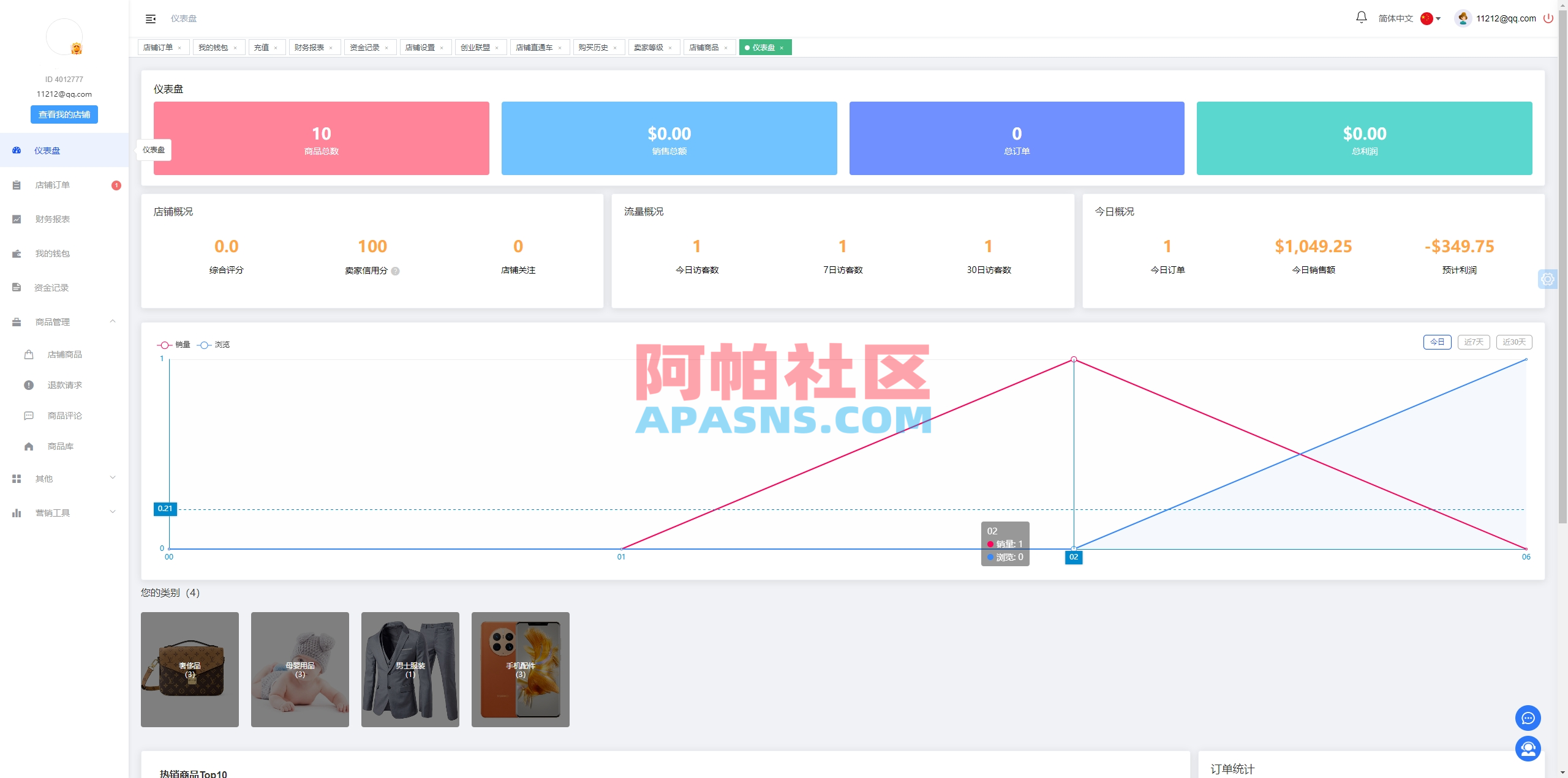
Task: Click the 近7天 chart range button
Action: [1473, 342]
